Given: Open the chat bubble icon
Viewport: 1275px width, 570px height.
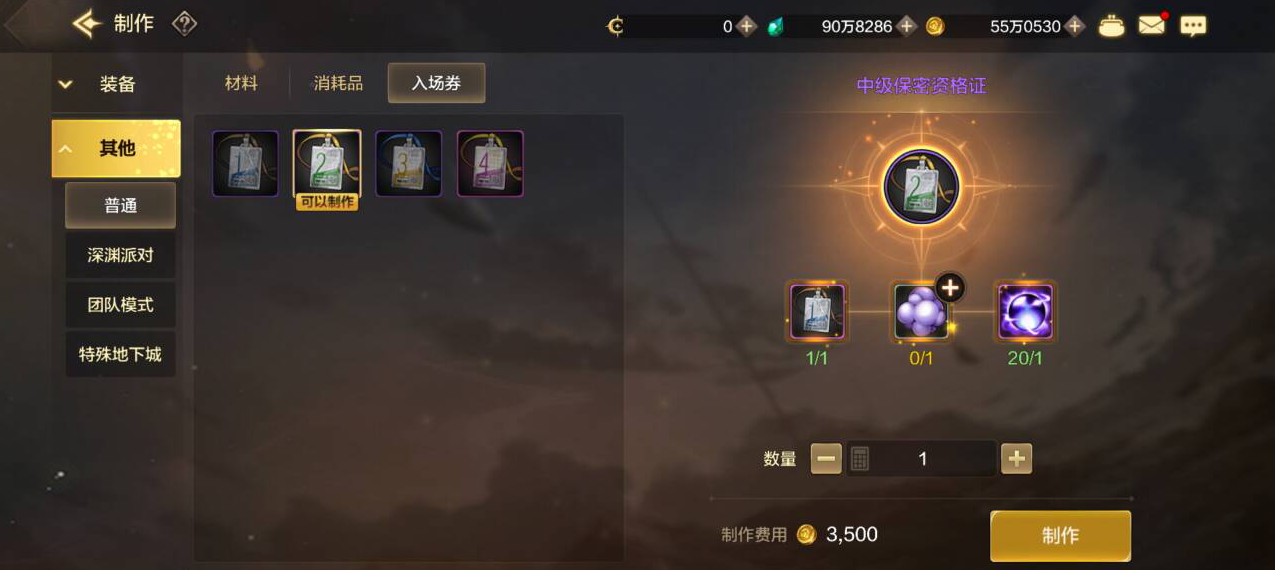Looking at the screenshot, I should tap(1193, 26).
